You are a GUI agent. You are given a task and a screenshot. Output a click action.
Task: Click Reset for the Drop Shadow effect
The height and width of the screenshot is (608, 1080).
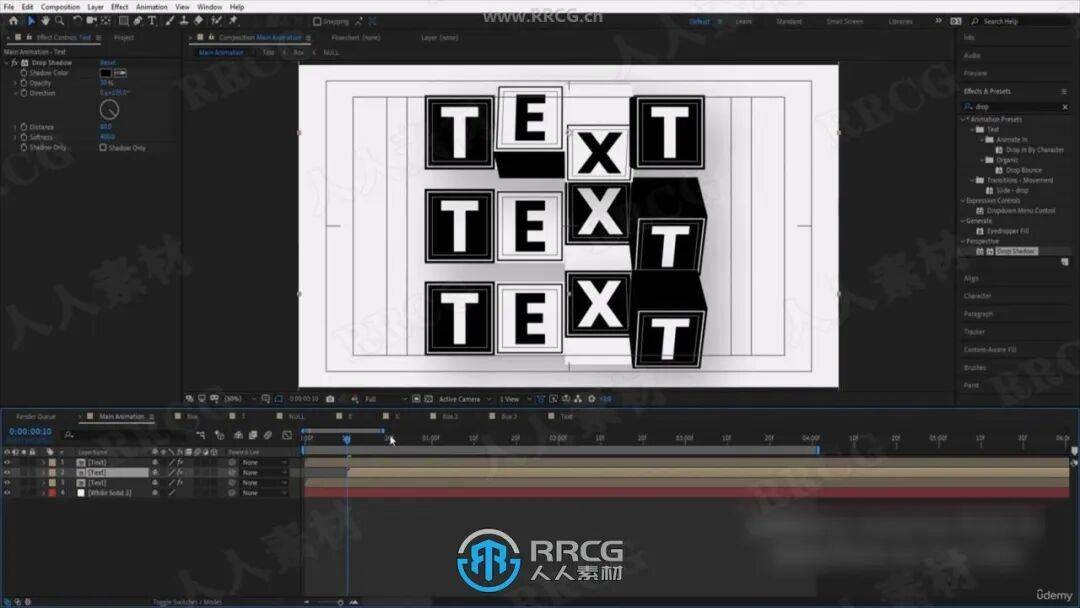(108, 63)
